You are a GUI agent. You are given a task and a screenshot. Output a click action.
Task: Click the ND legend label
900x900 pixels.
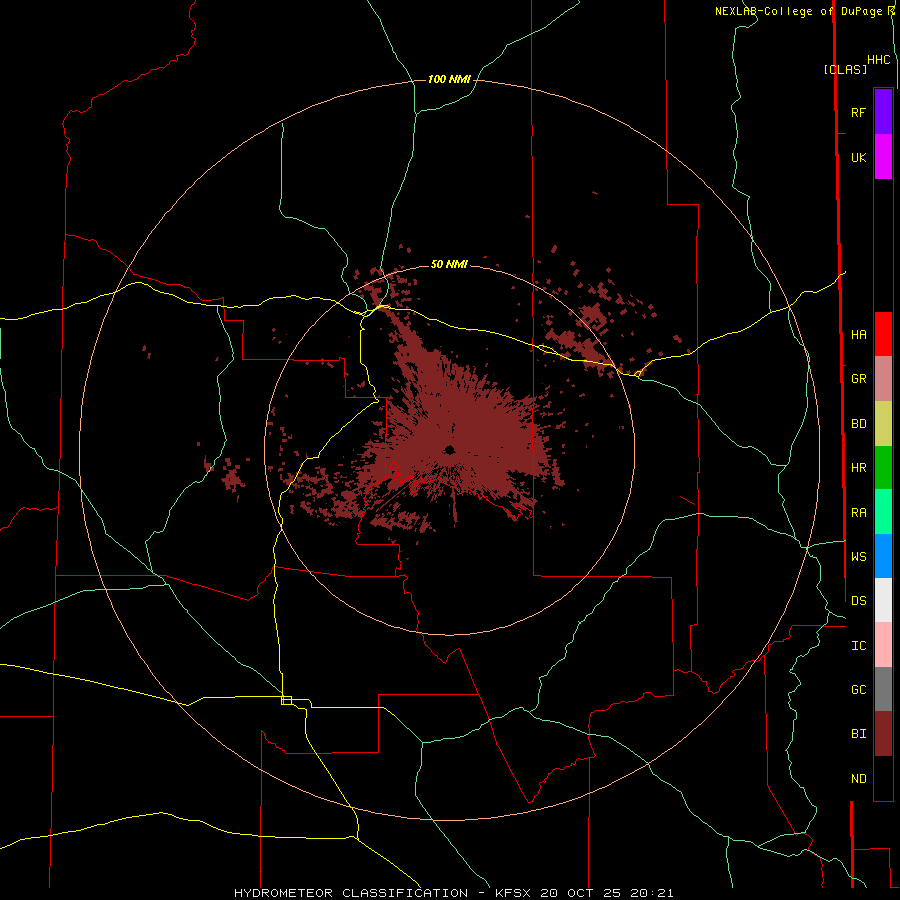[858, 778]
